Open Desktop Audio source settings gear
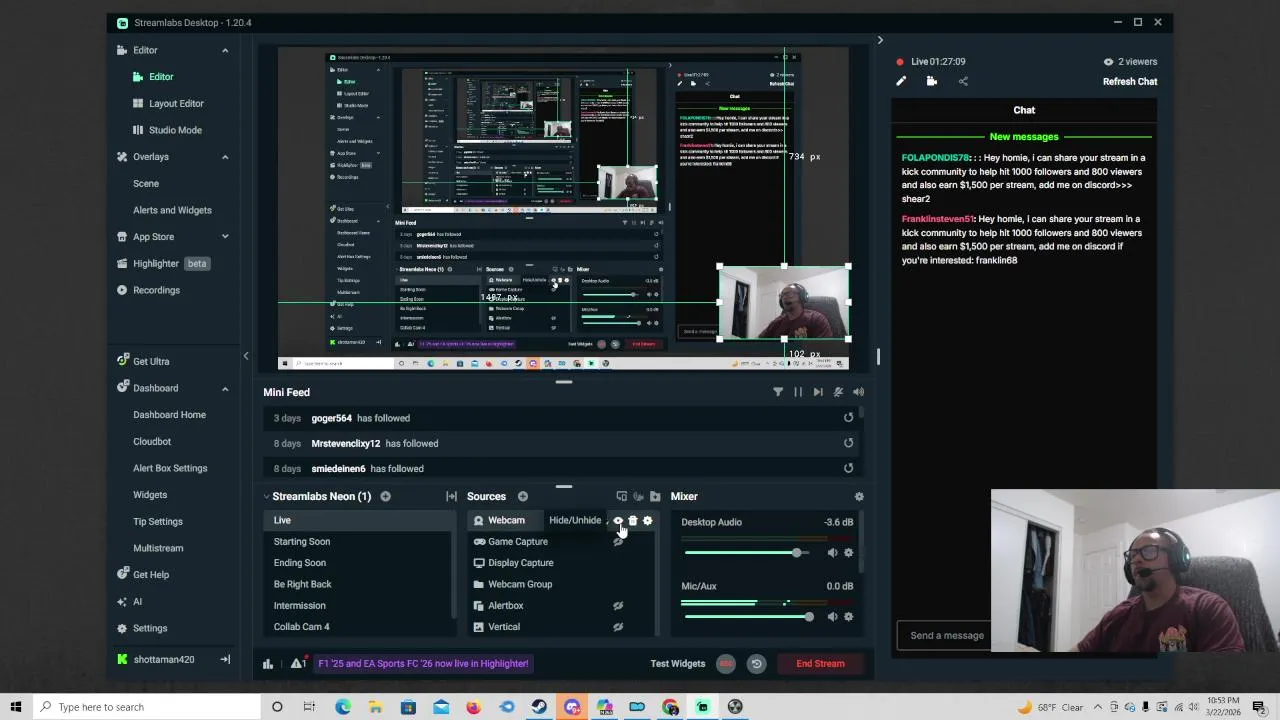Viewport: 1280px width, 720px height. tap(848, 552)
